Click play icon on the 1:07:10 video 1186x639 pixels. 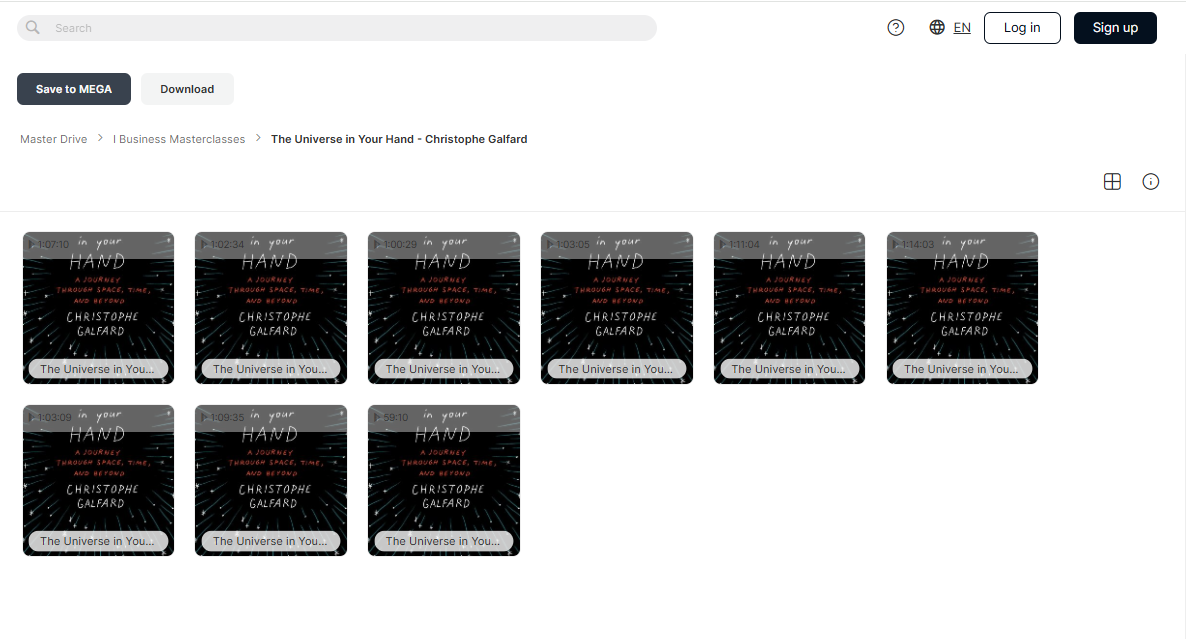pos(32,244)
